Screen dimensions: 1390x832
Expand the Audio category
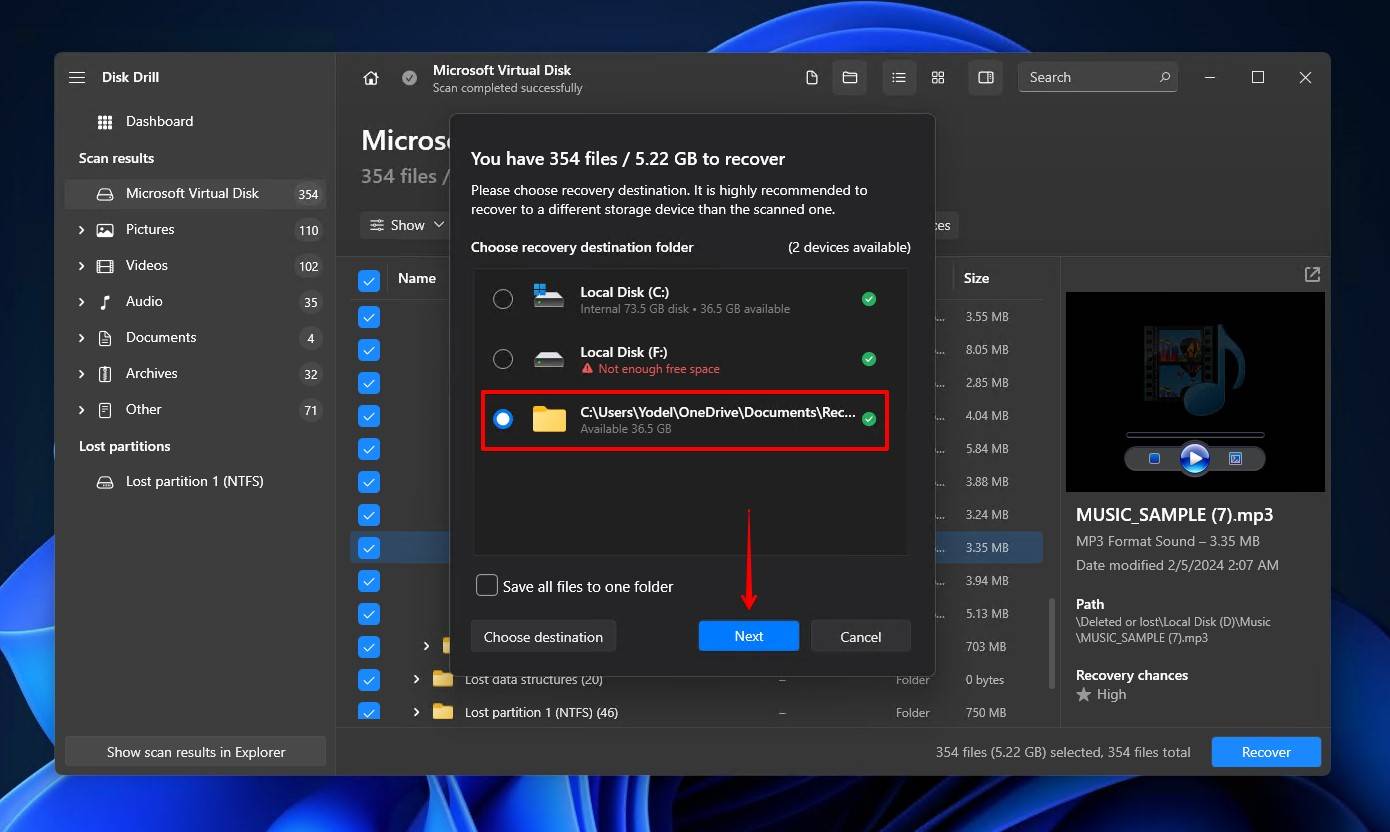tap(81, 302)
